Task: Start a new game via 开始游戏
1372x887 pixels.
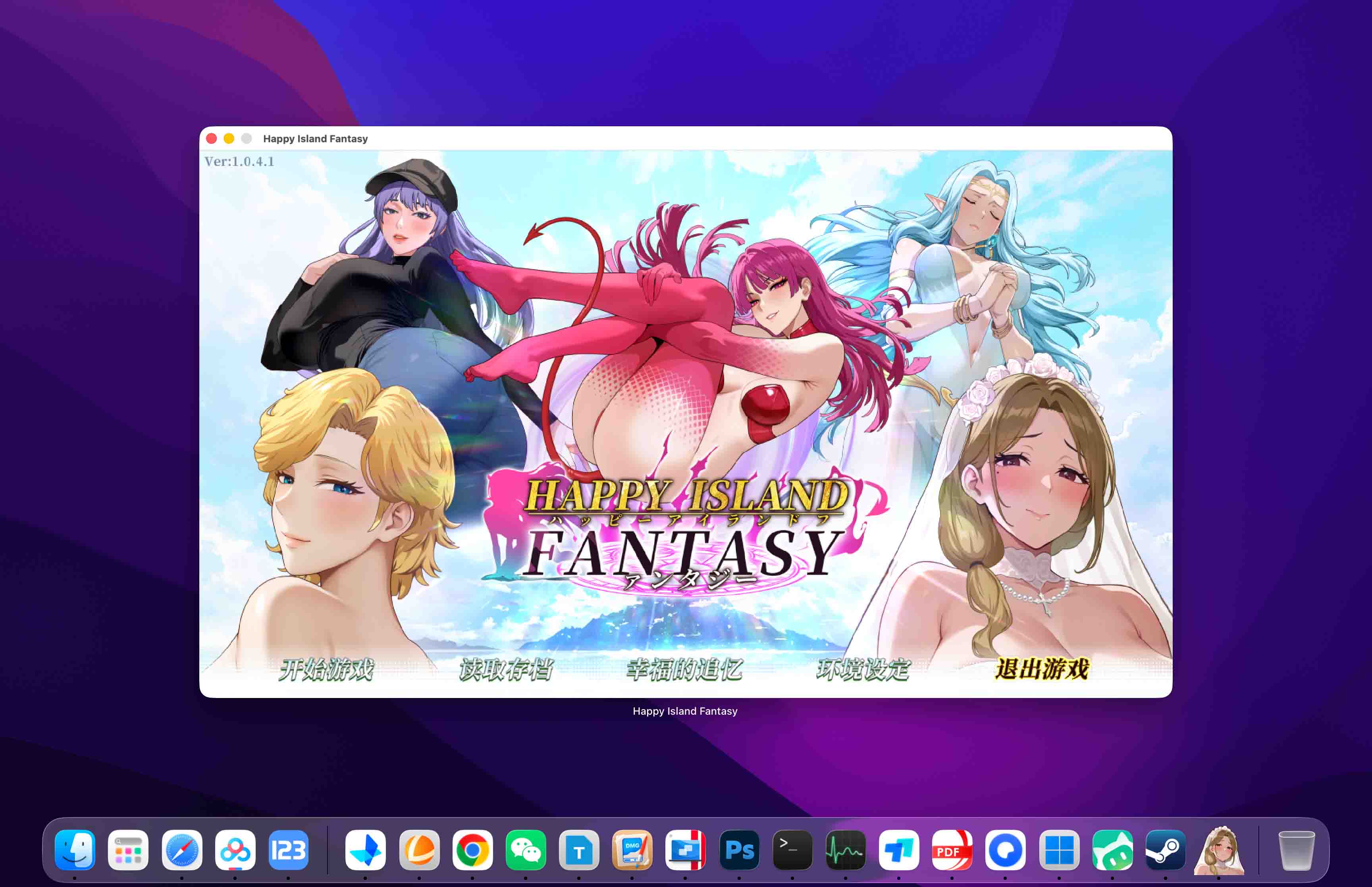Action: point(326,669)
